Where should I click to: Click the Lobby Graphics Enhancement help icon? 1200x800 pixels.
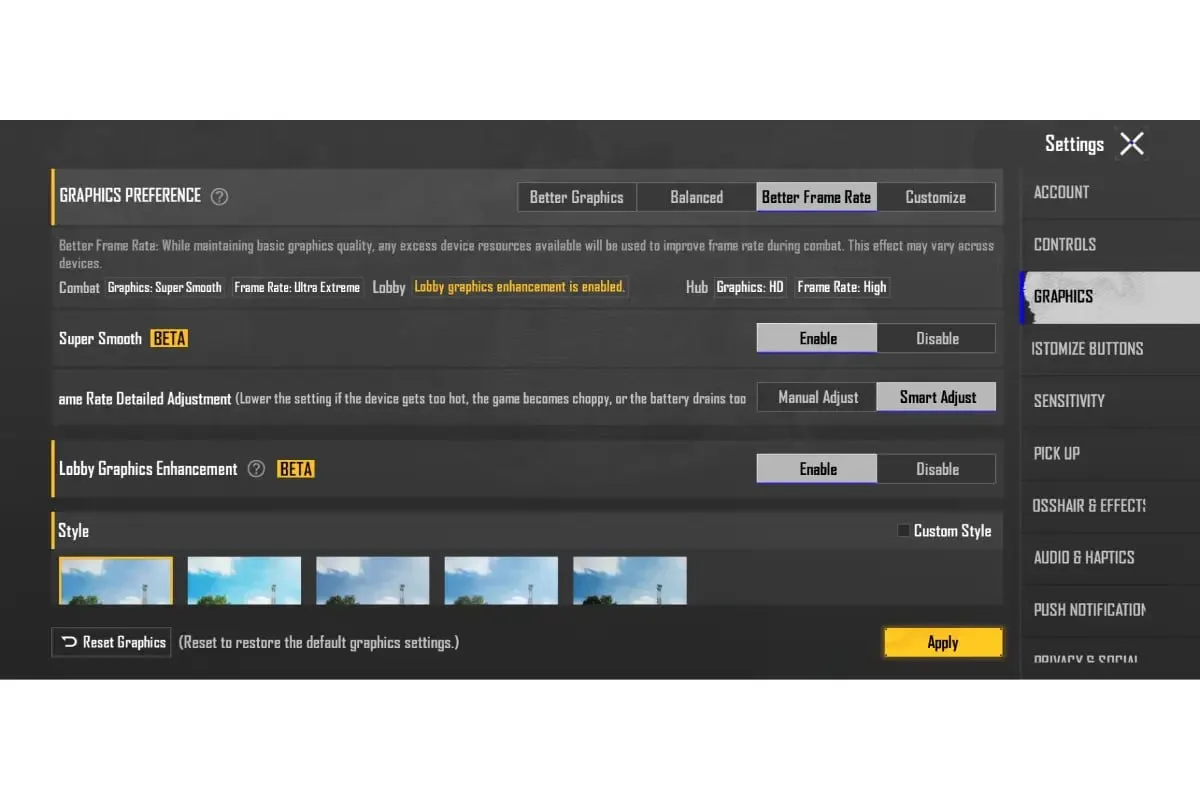click(256, 469)
